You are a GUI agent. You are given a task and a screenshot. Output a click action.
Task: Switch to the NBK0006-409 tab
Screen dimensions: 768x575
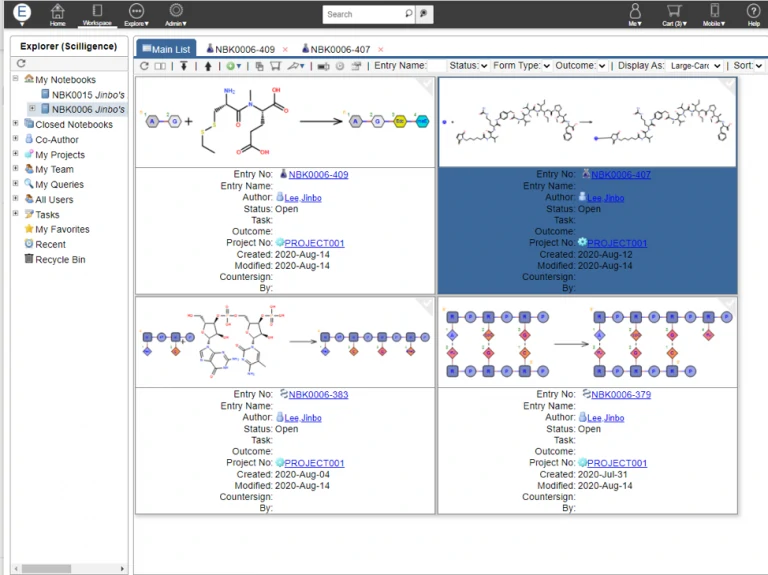[x=244, y=49]
